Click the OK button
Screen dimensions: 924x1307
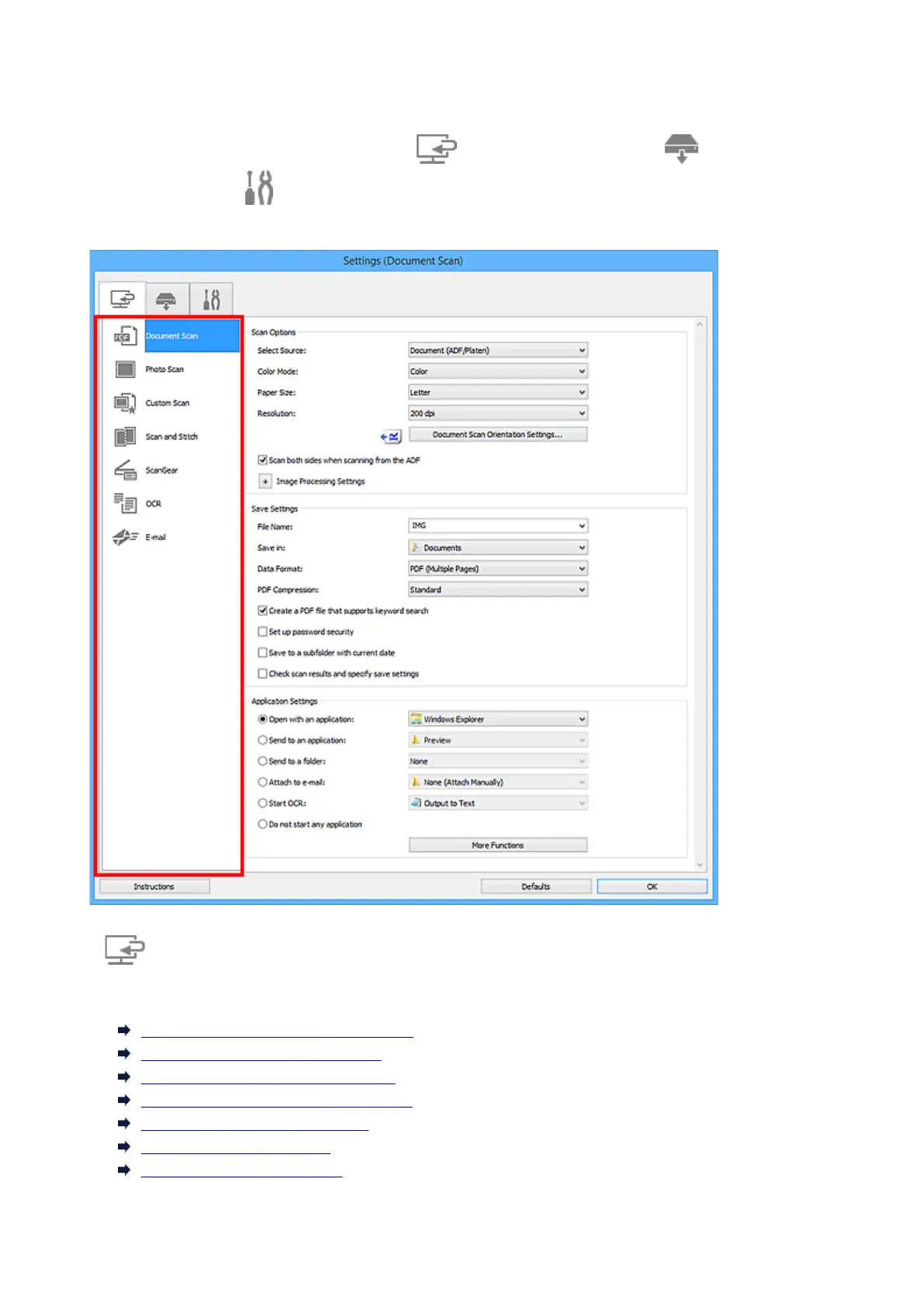(652, 886)
